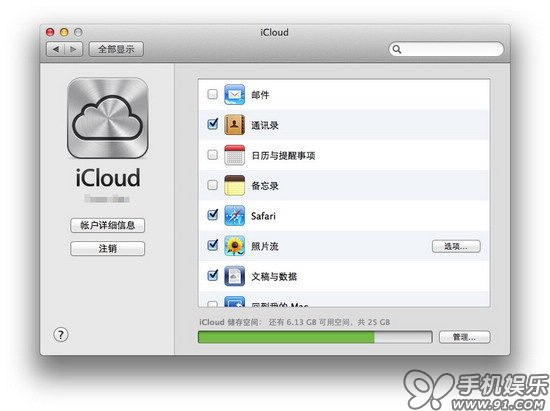Select the 文稿与数据 label text

pos(274,276)
